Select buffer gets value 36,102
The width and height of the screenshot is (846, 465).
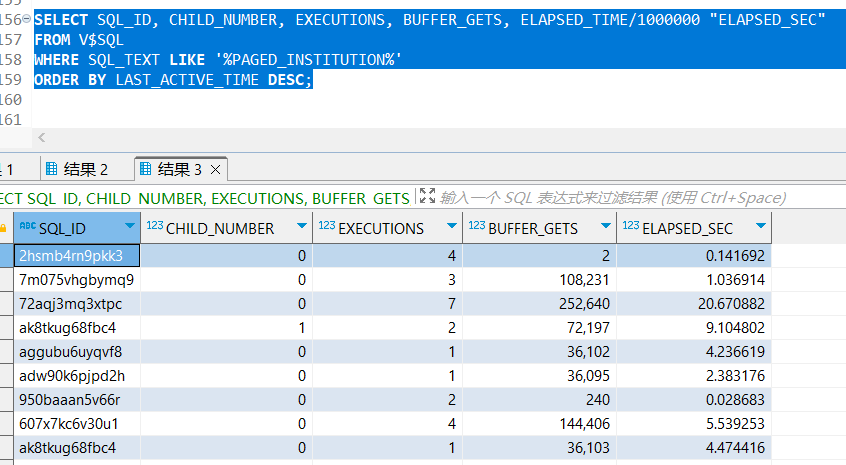click(540, 352)
